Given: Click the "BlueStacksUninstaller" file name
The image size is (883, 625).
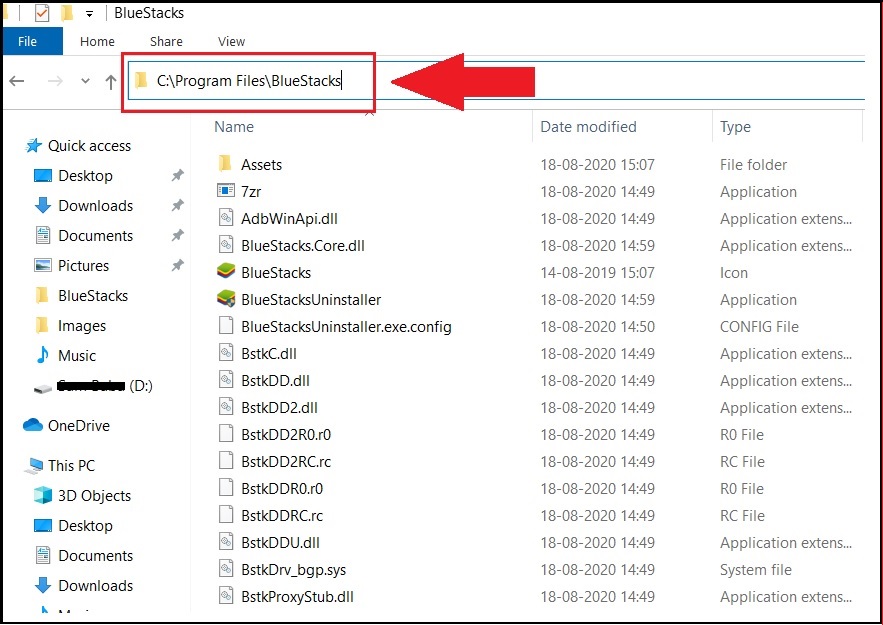Looking at the screenshot, I should pos(311,300).
